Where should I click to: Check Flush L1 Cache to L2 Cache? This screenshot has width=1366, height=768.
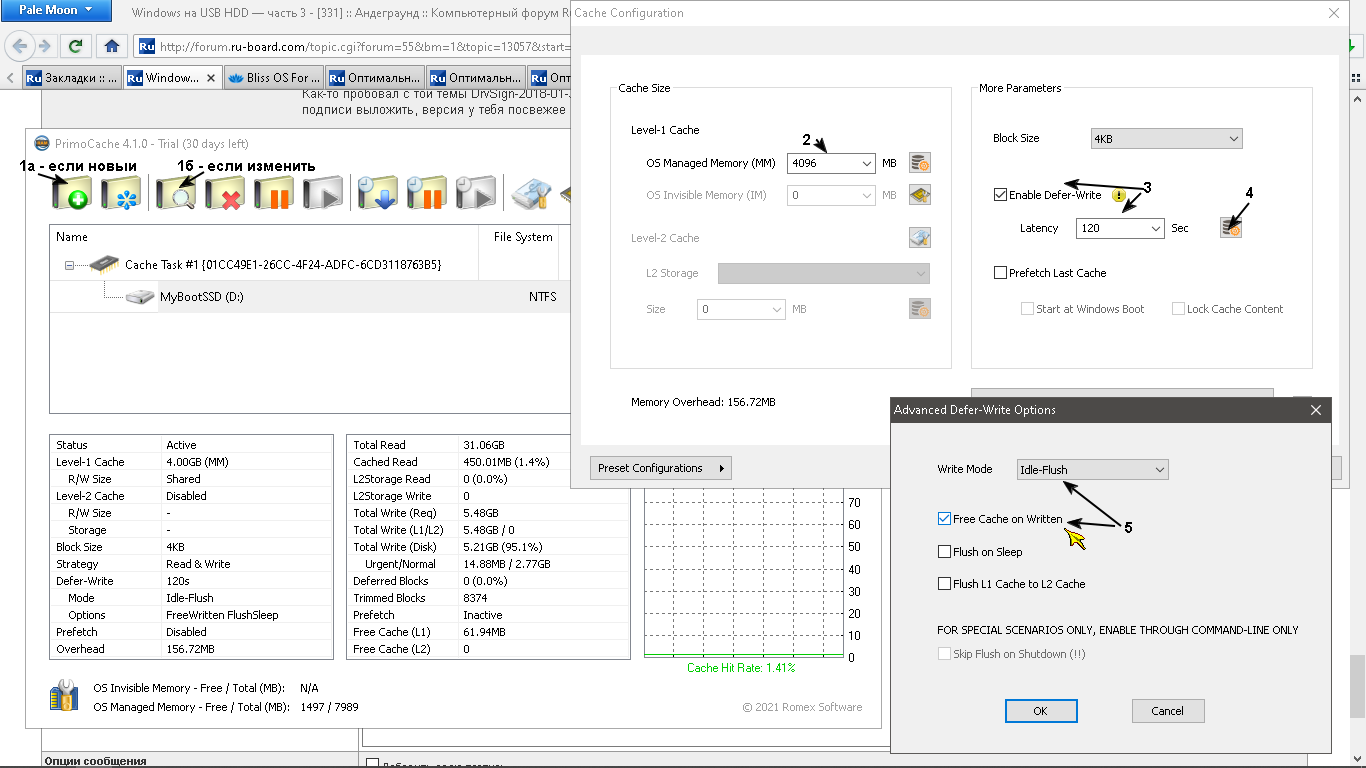click(944, 584)
